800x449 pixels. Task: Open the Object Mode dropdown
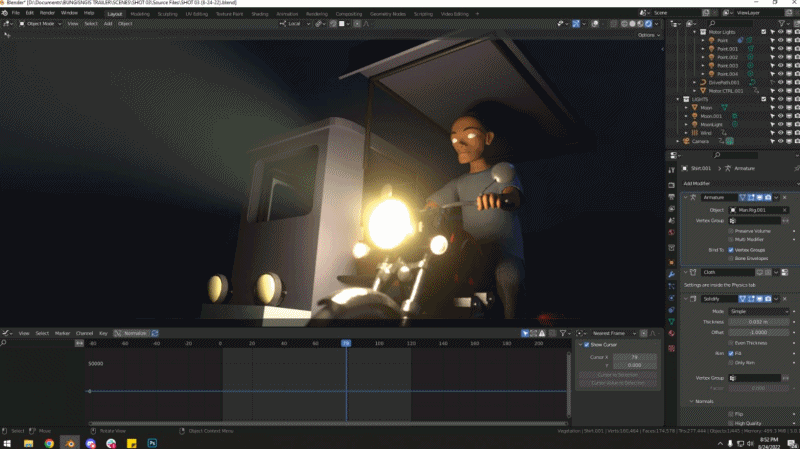point(38,23)
